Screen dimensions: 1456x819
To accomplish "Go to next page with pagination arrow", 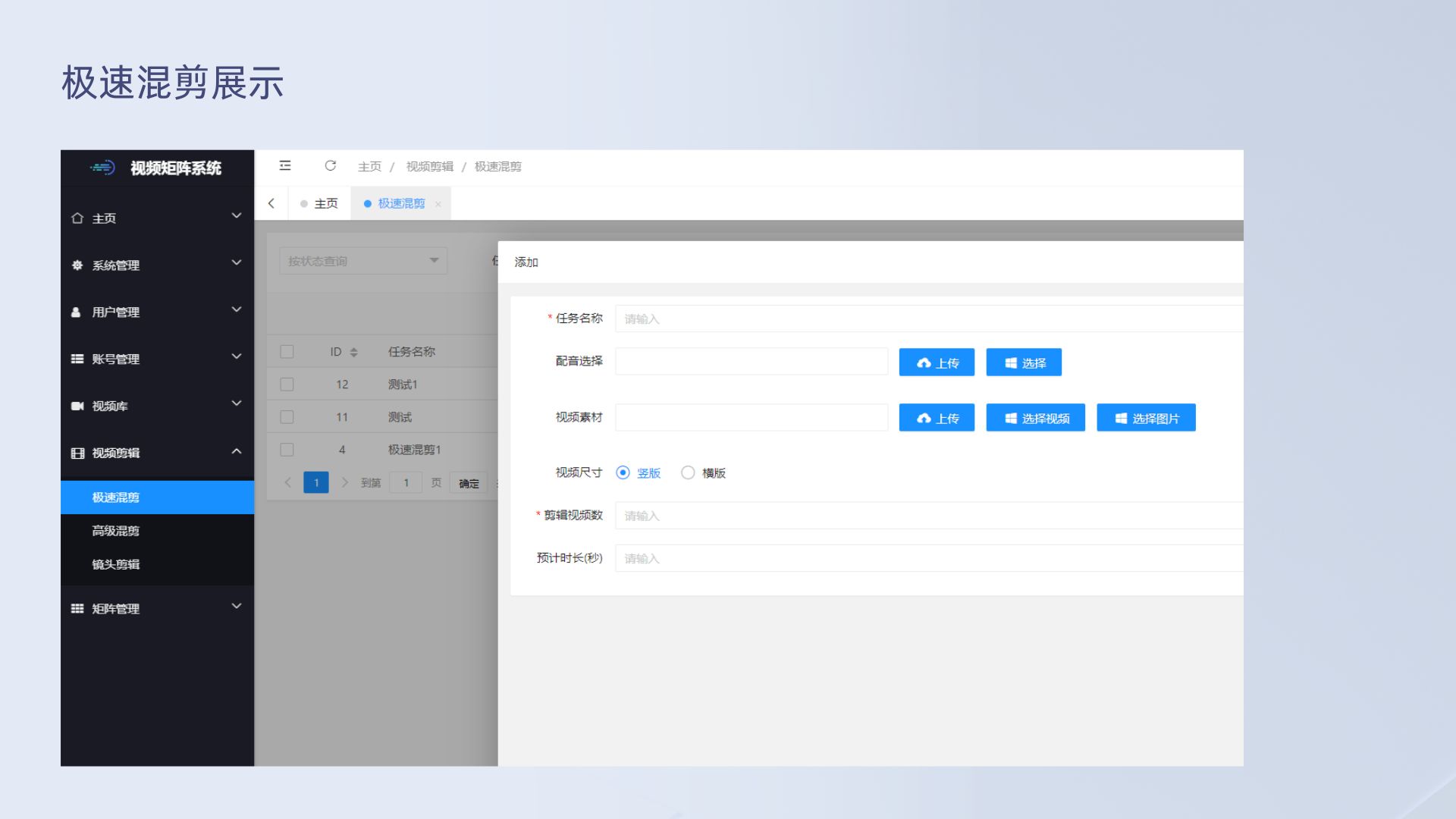I will coord(344,482).
